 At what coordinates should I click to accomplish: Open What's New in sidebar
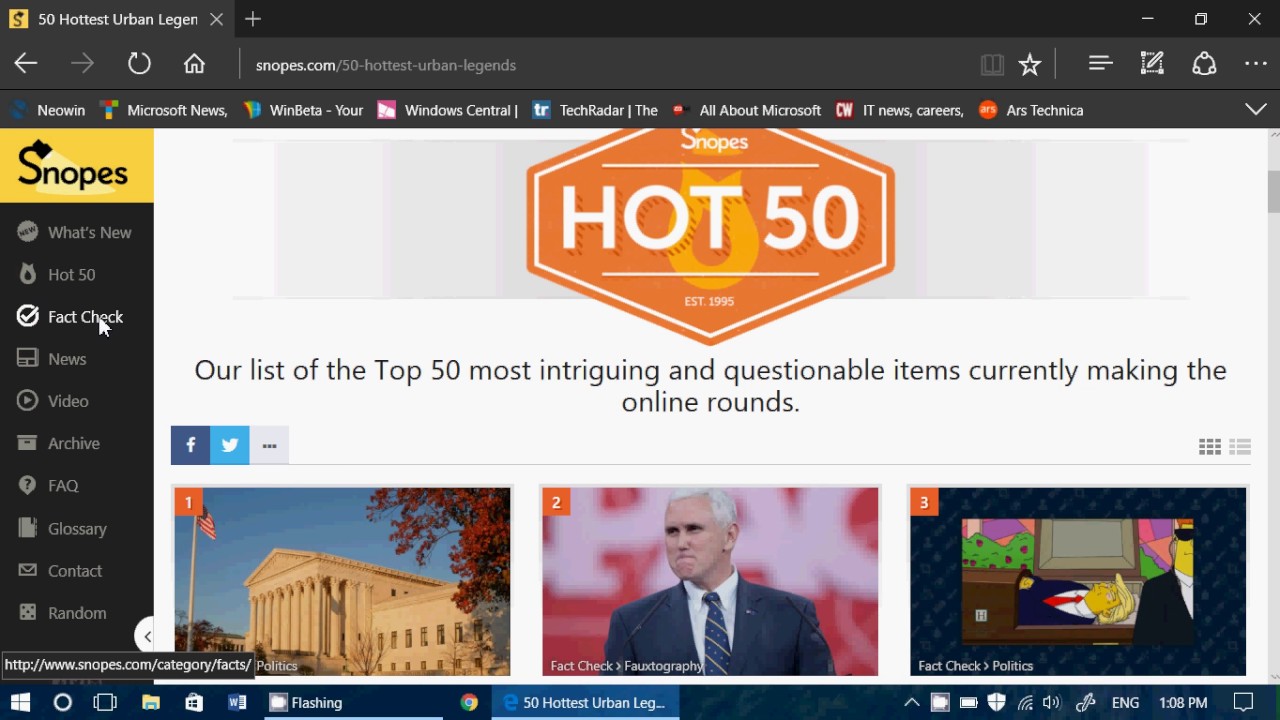(x=77, y=232)
